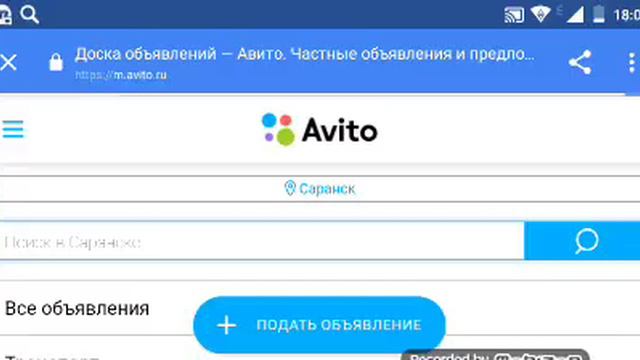Screen dimensions: 640x360
Task: Tap the cast icon in status bar
Action: tap(514, 15)
